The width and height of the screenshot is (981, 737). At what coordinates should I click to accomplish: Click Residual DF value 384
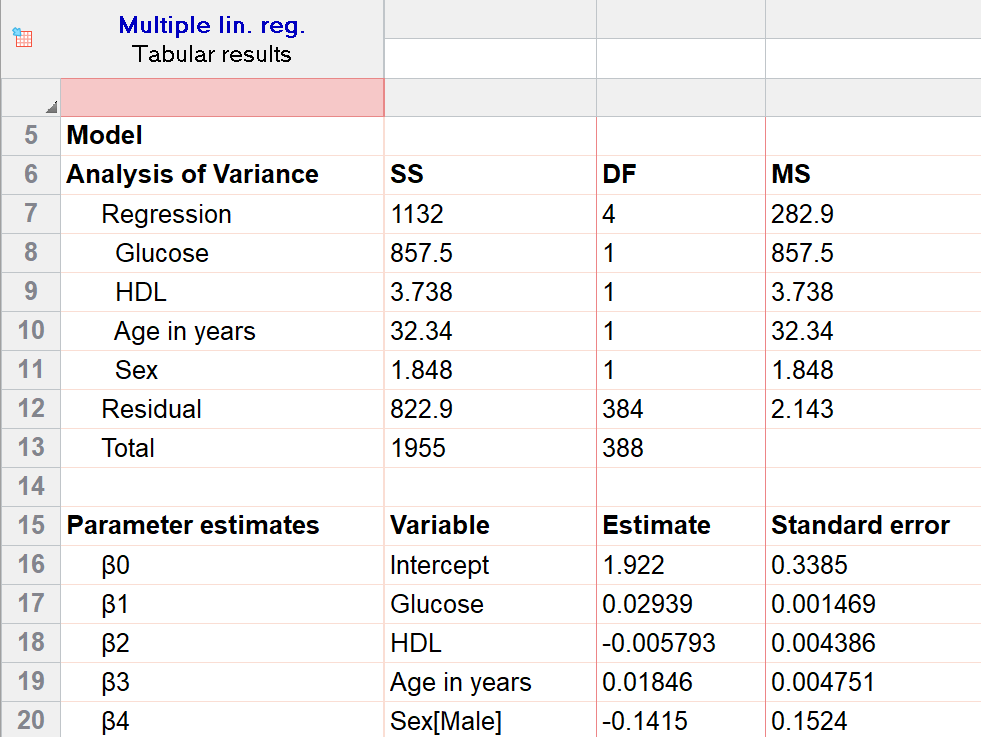(x=623, y=409)
